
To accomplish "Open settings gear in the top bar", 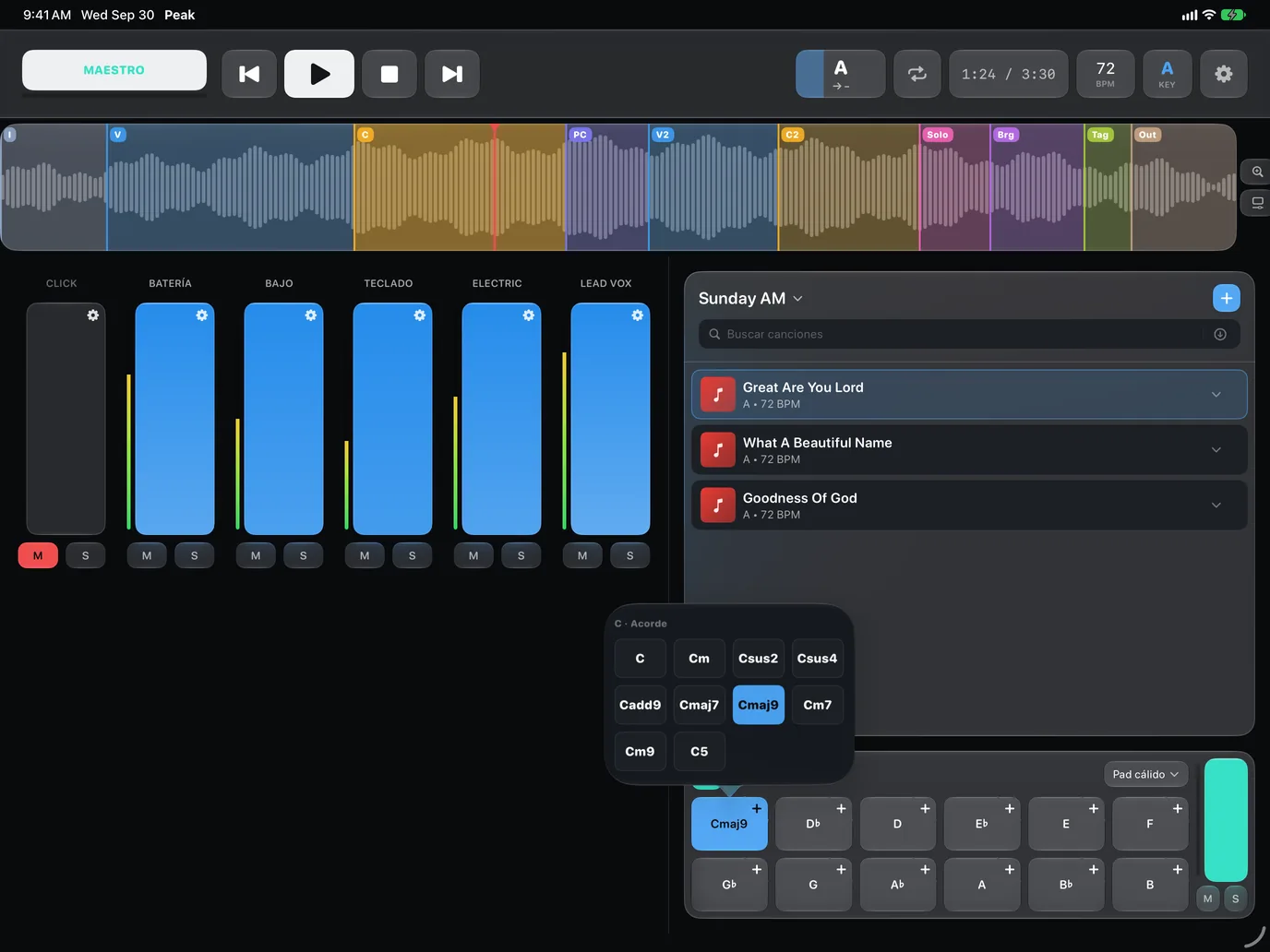I will click(1224, 74).
